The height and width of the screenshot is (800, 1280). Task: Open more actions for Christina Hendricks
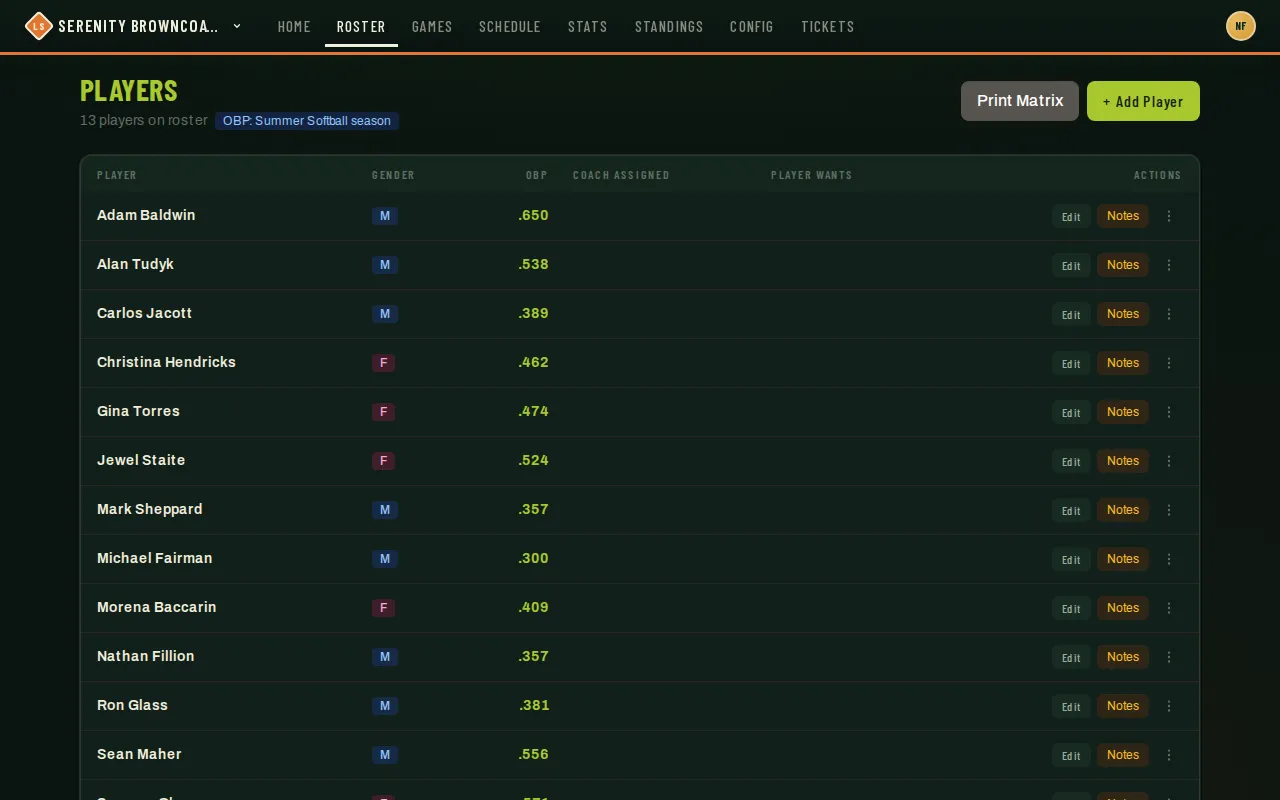point(1169,363)
